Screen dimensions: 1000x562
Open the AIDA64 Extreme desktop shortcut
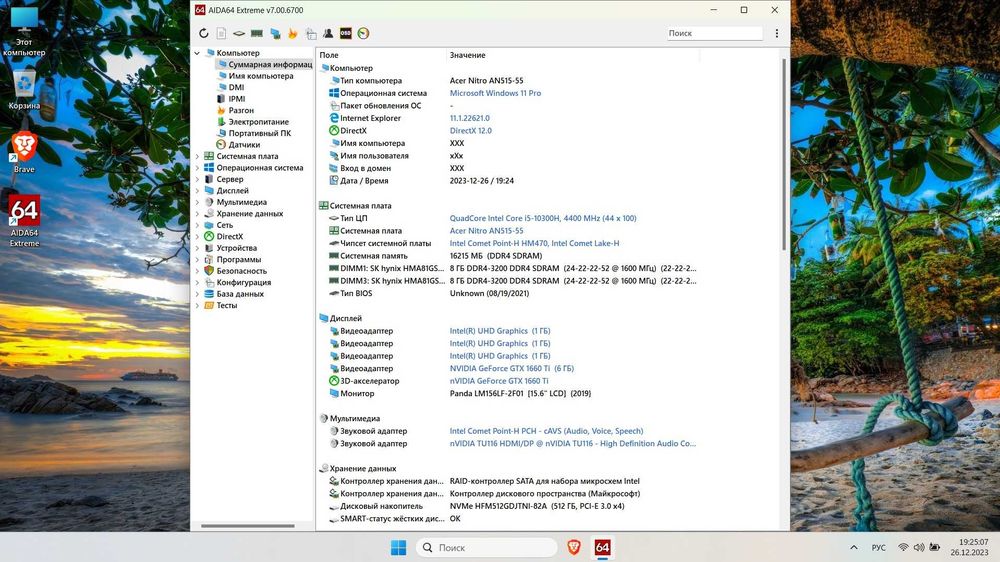[x=24, y=221]
